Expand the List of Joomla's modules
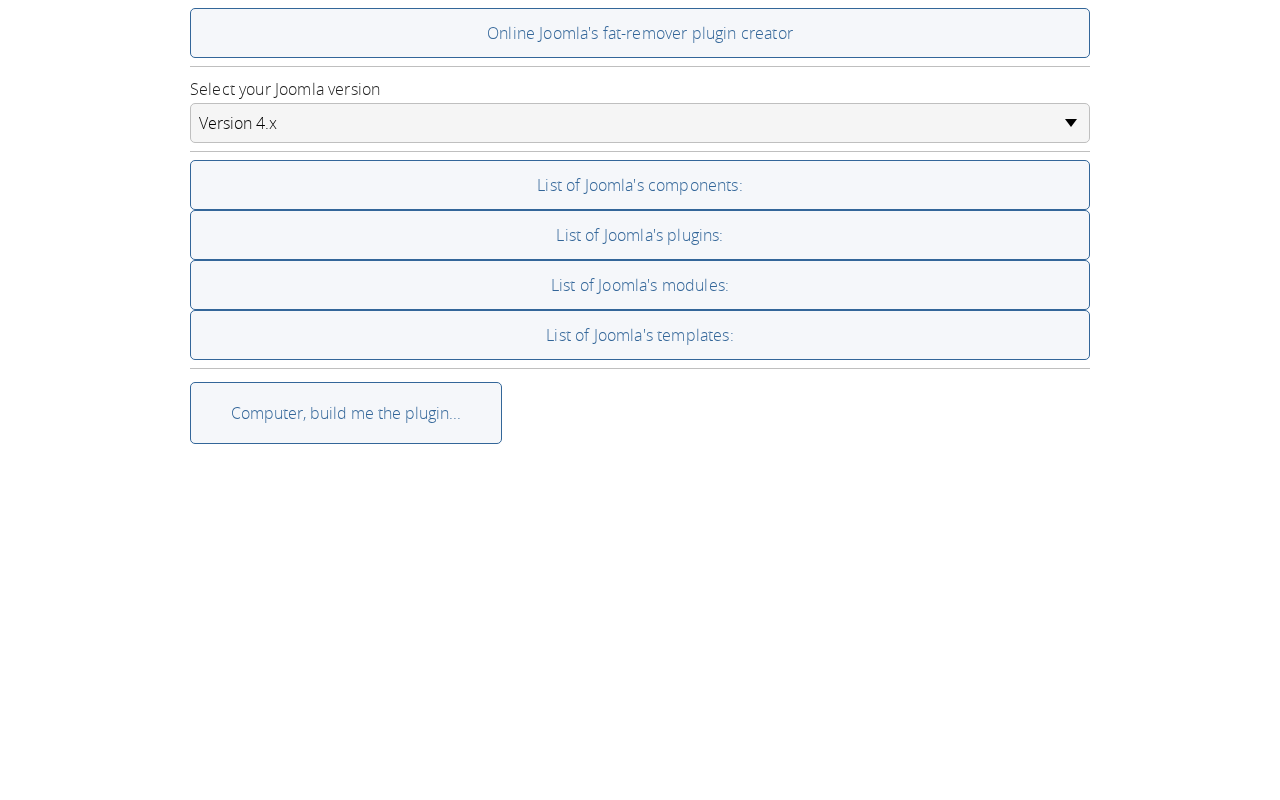This screenshot has width=1280, height=800. [x=639, y=285]
